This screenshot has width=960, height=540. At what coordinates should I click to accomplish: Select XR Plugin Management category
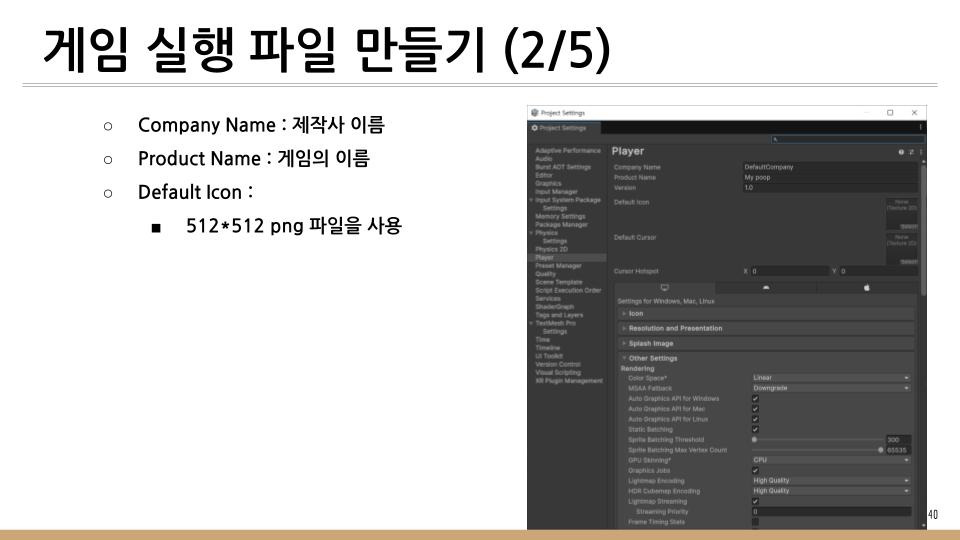click(569, 381)
